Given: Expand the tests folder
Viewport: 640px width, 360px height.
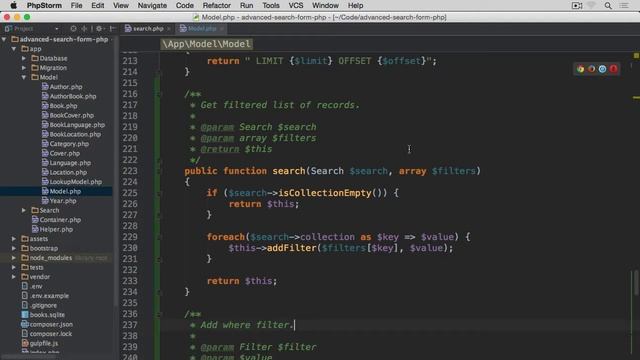Looking at the screenshot, I should pos(14,267).
